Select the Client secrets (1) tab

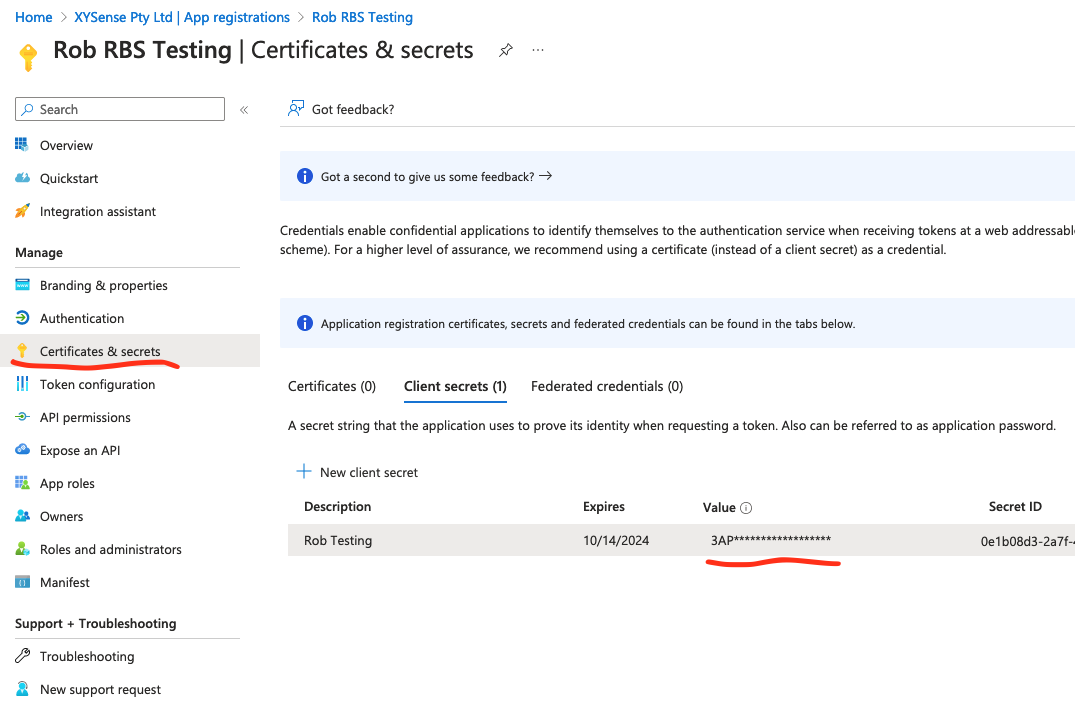[x=455, y=387]
